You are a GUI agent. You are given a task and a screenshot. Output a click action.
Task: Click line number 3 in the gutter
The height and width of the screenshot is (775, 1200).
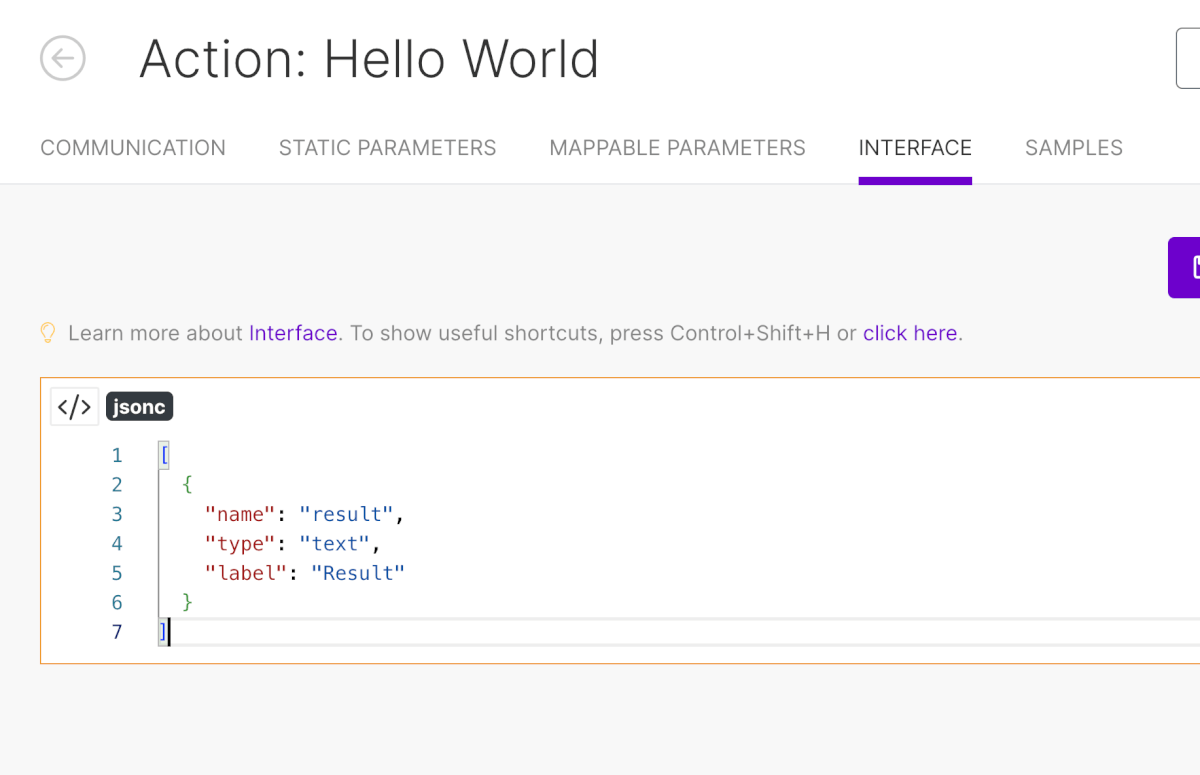pyautogui.click(x=117, y=515)
